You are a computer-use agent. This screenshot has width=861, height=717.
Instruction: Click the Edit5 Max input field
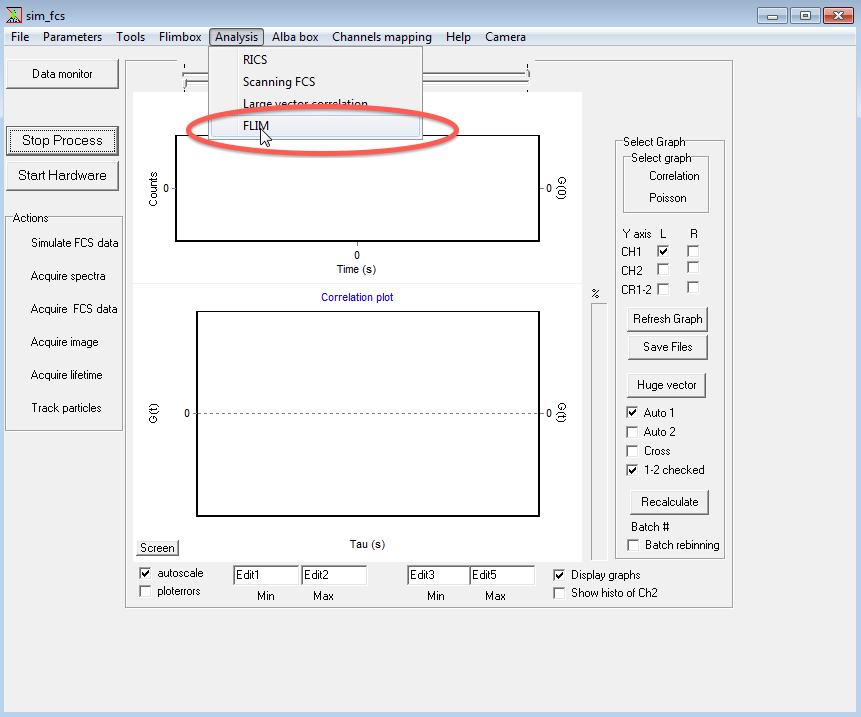pyautogui.click(x=502, y=575)
